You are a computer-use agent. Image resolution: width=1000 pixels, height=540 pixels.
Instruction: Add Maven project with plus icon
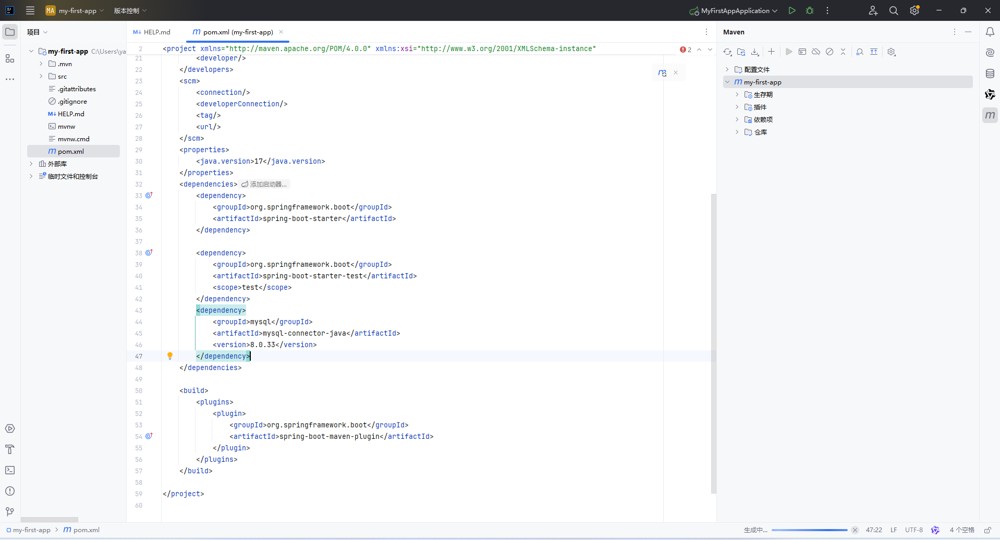(771, 52)
